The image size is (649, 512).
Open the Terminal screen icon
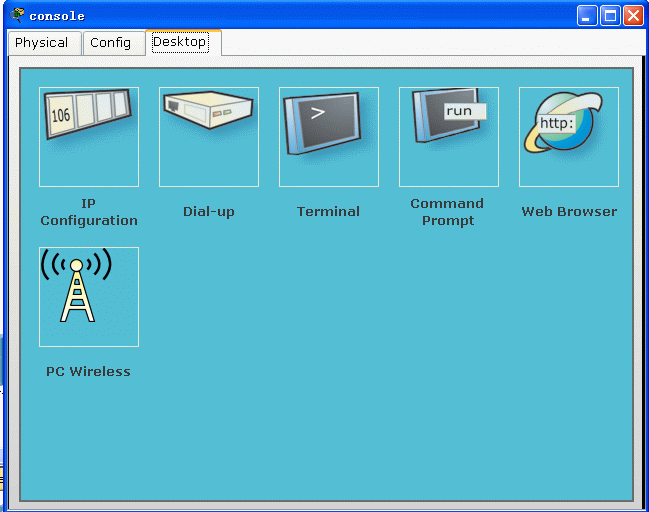click(329, 137)
